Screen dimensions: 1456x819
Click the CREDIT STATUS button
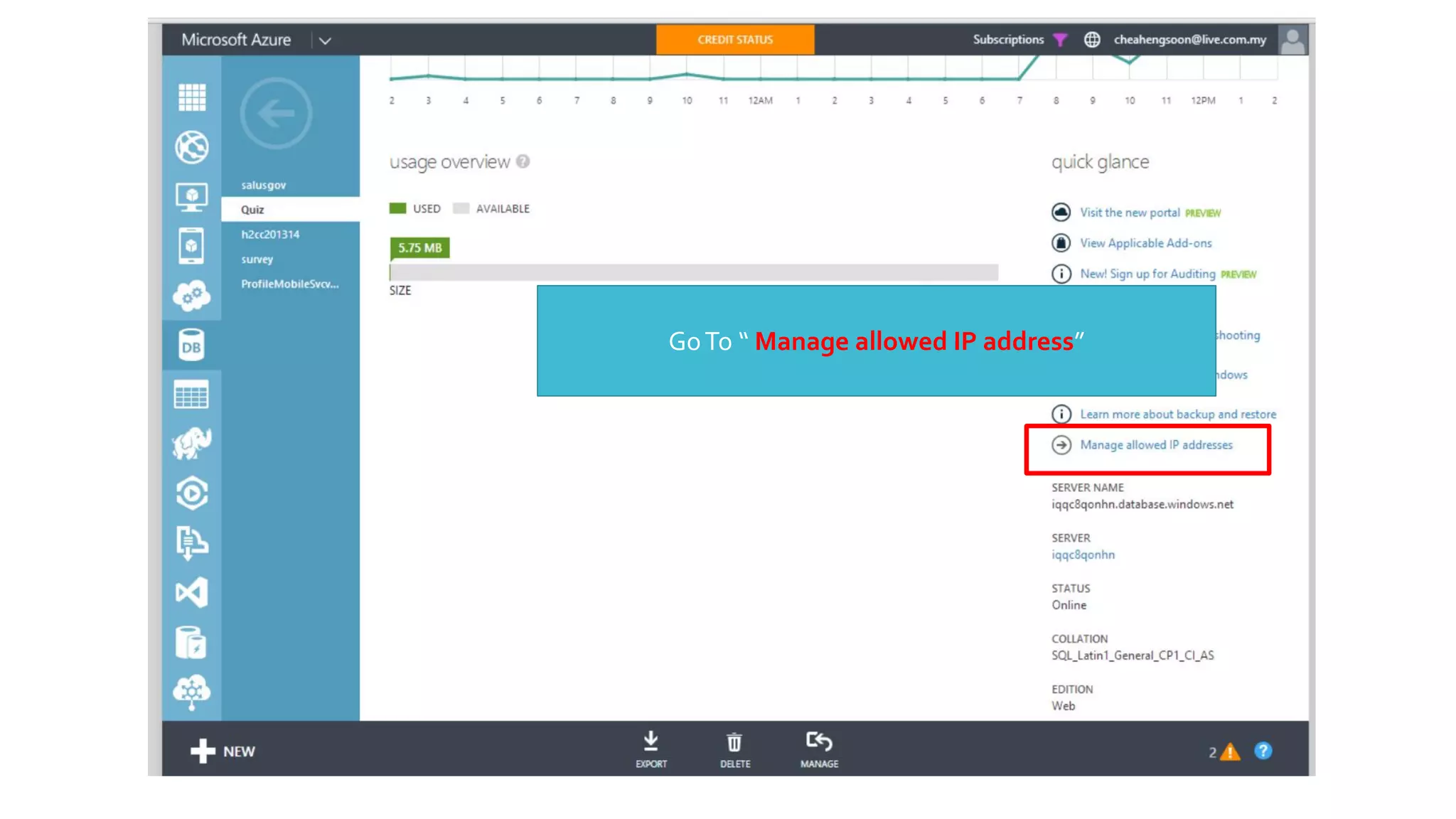coord(735,40)
